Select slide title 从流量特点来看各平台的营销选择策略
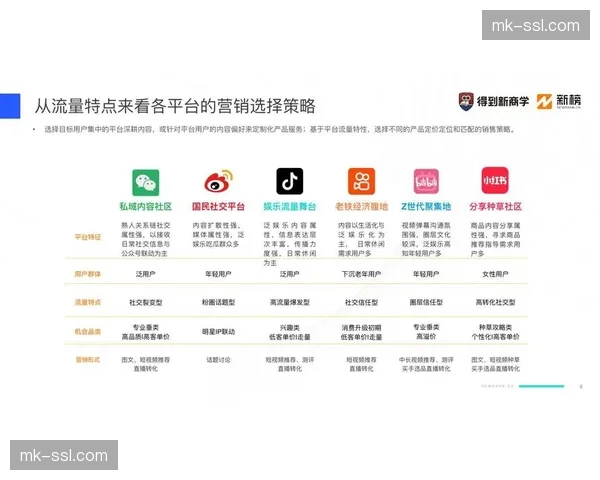600x480 pixels. [175, 106]
